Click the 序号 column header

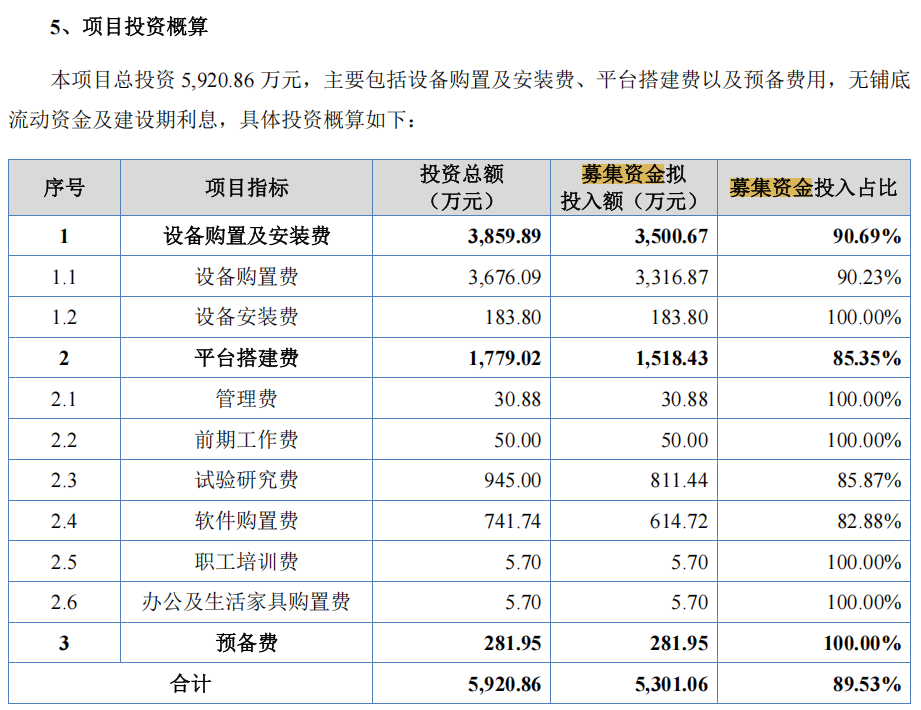click(x=64, y=187)
